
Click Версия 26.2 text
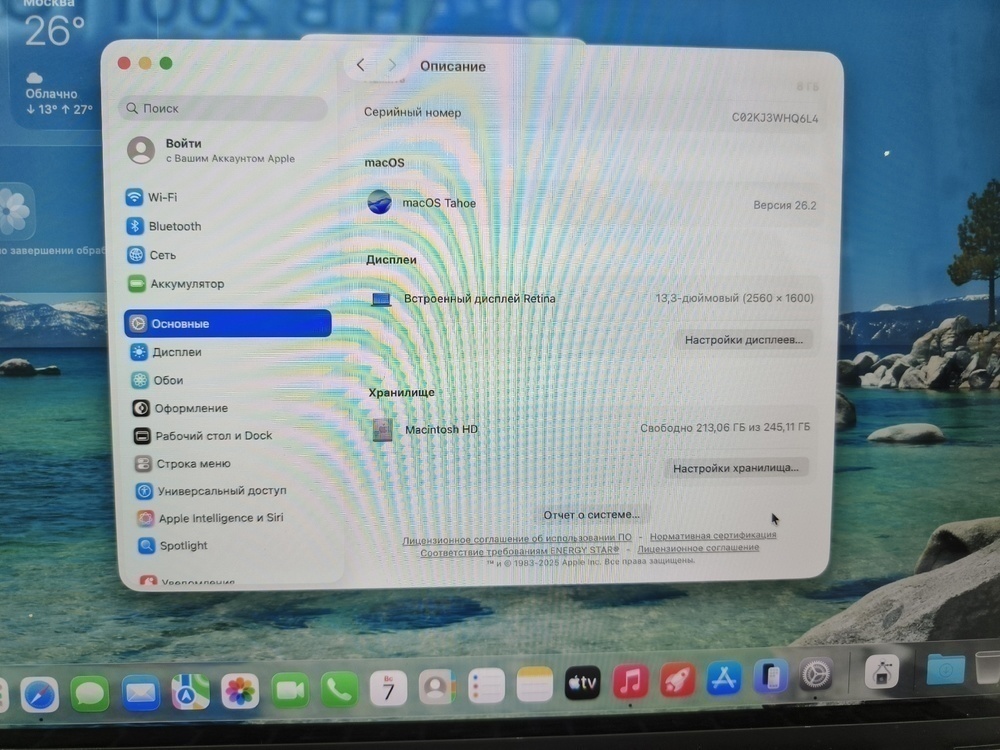[784, 205]
